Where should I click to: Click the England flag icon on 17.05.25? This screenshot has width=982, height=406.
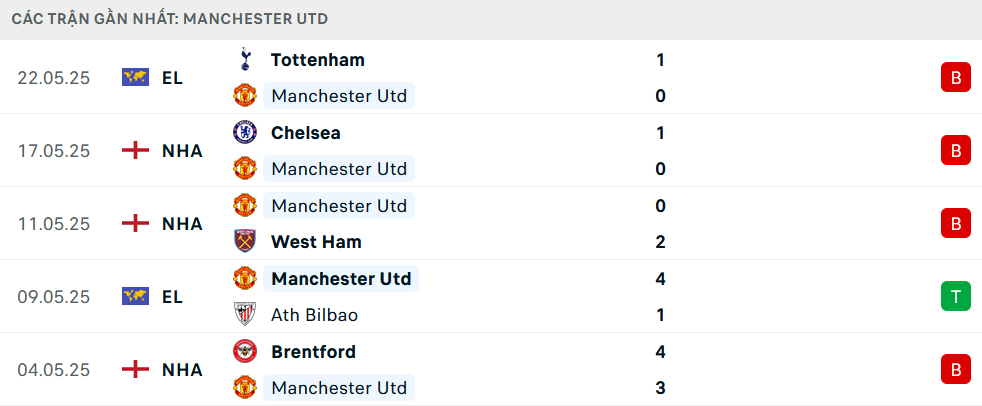135,150
